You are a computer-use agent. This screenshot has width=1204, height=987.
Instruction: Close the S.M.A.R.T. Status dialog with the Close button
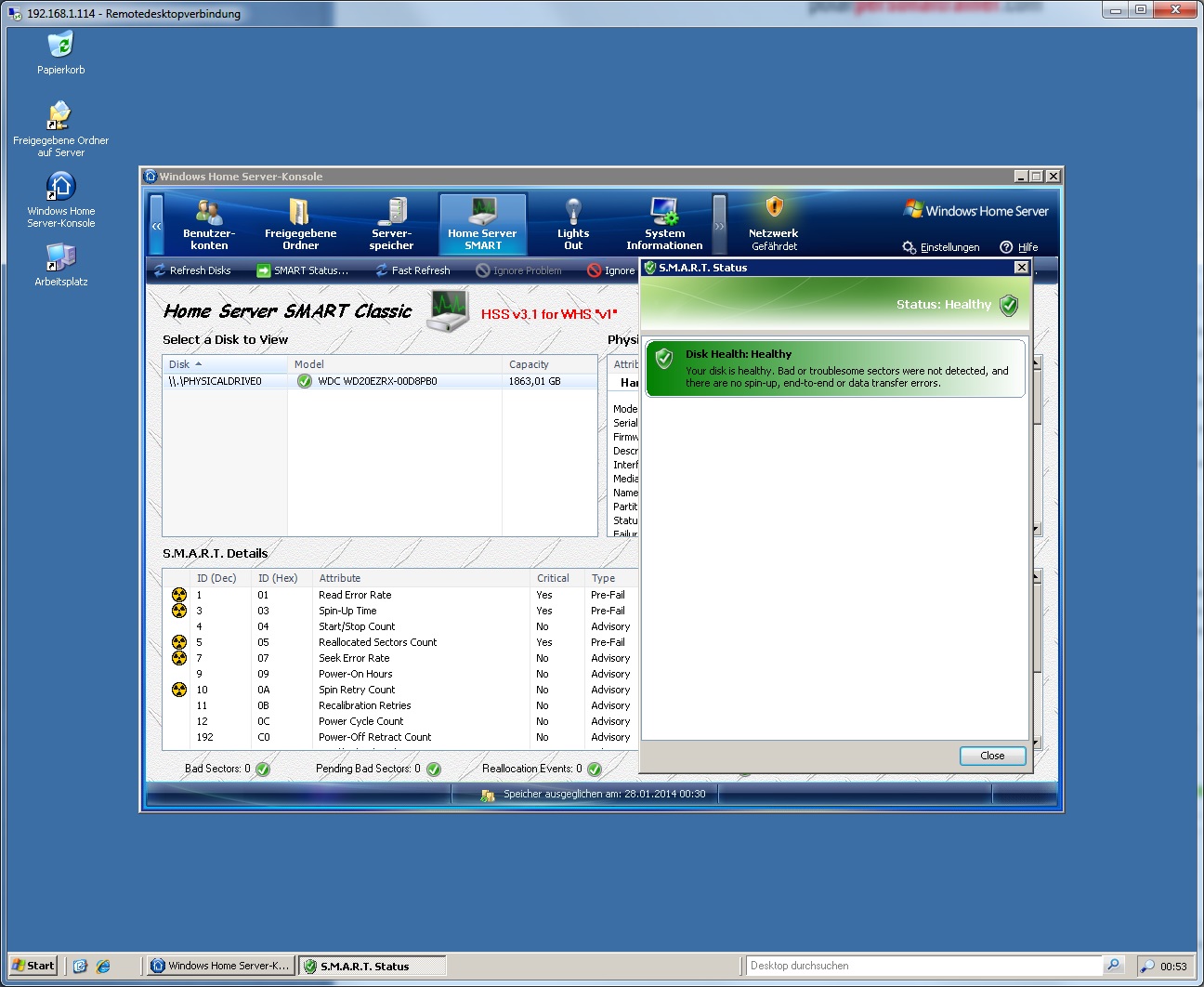992,756
